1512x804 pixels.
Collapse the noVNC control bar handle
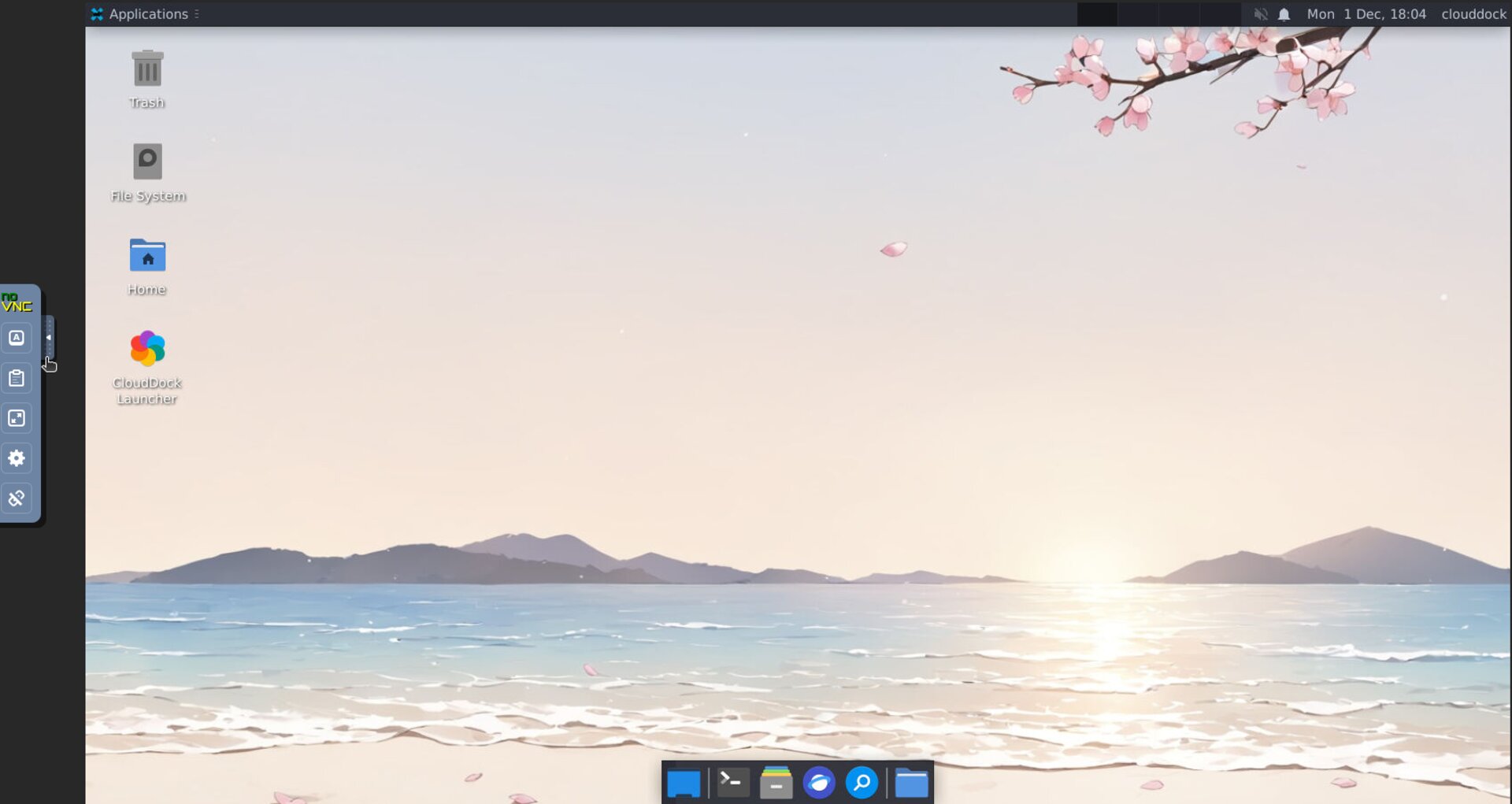coord(49,338)
